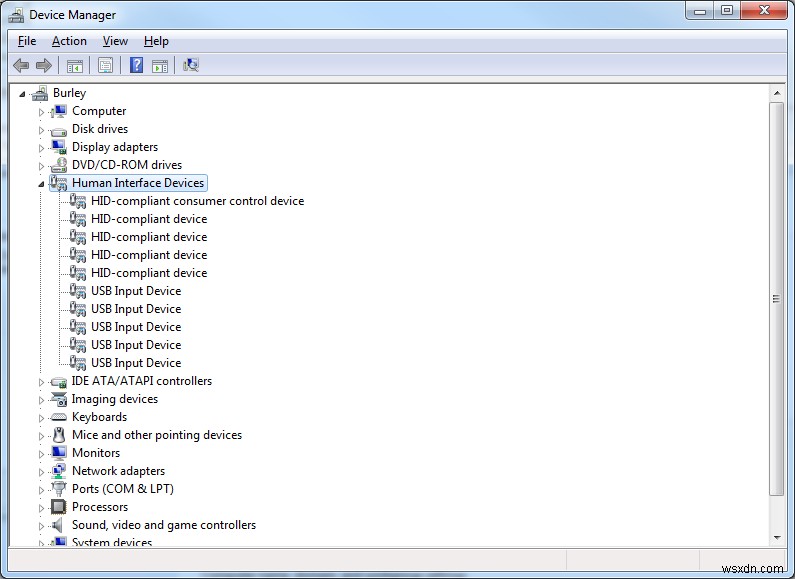
Task: Select Sound, video and game controllers label
Action: pos(164,525)
